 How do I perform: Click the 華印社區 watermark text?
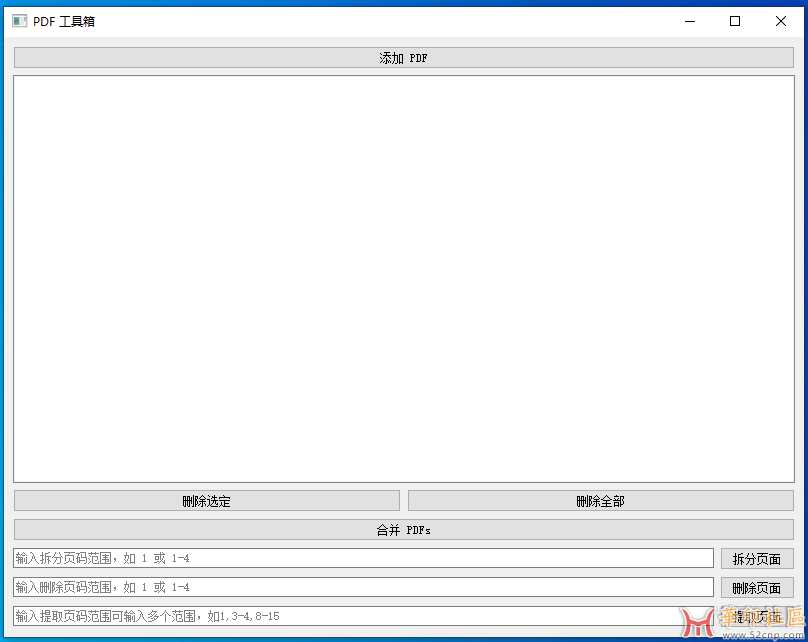click(x=762, y=618)
